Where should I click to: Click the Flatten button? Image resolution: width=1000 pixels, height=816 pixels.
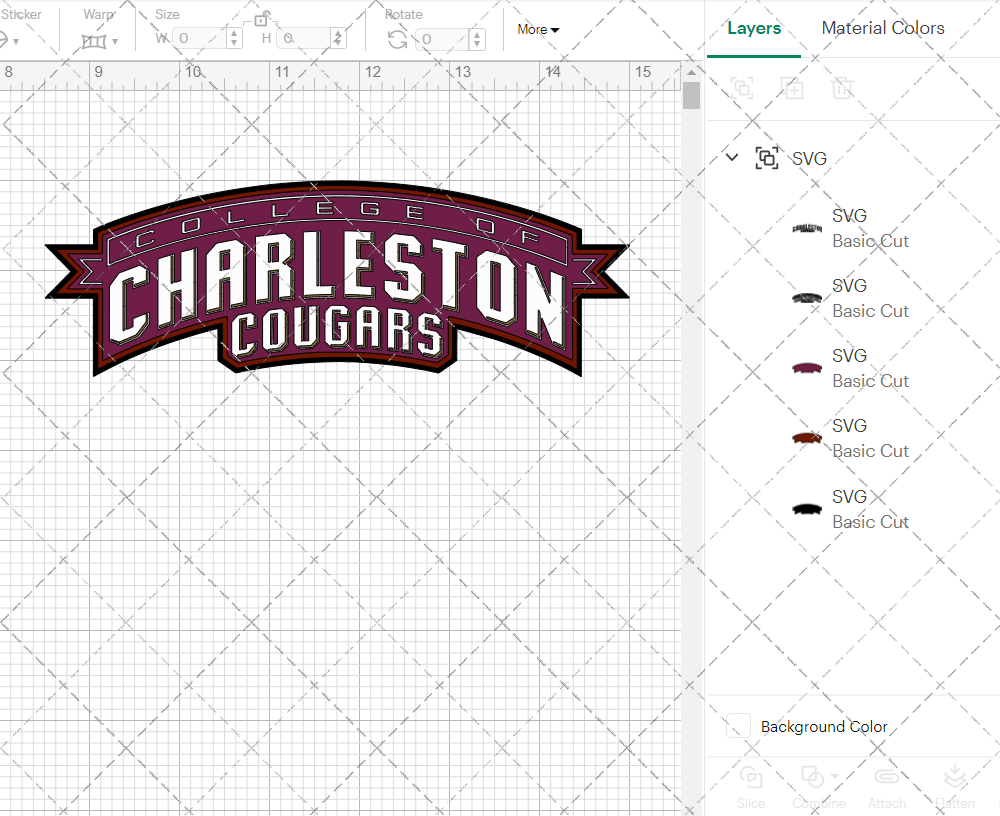click(x=955, y=788)
